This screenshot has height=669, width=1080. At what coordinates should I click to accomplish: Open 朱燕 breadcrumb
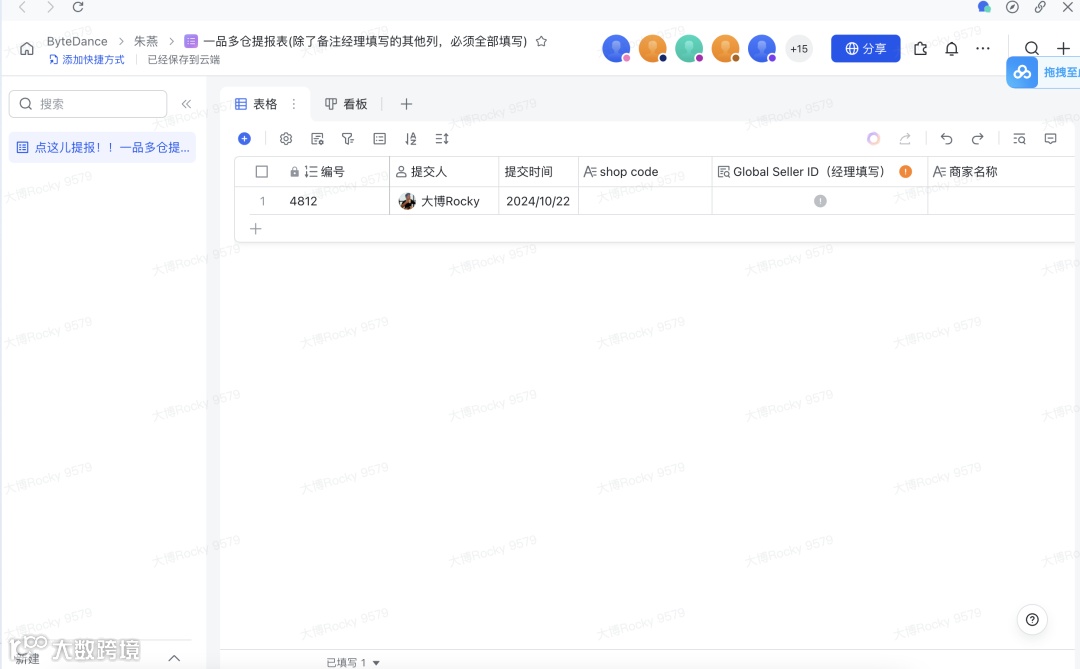pos(146,41)
